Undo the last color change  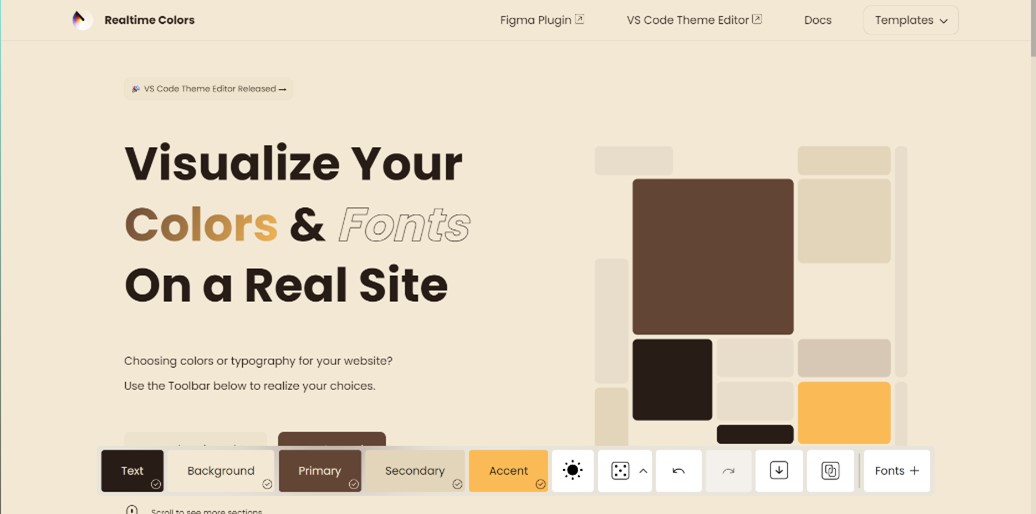pos(678,471)
